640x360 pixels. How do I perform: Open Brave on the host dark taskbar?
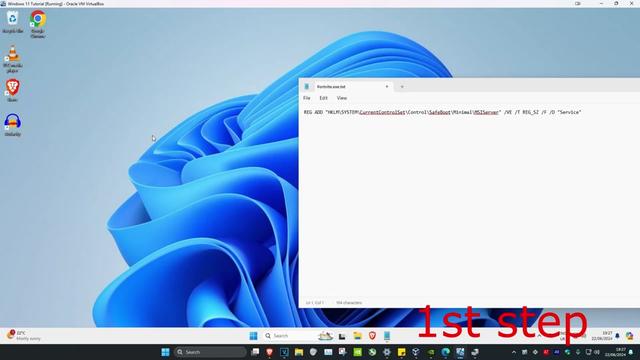269,352
